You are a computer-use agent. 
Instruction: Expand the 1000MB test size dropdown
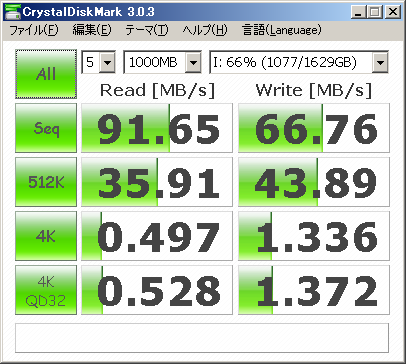[193, 62]
